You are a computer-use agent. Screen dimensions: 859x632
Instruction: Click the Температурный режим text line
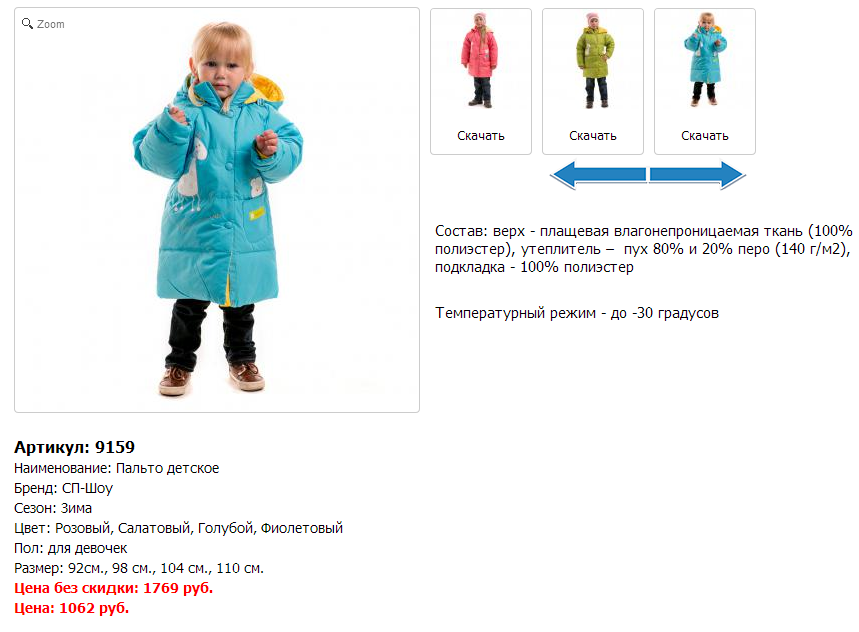click(577, 313)
